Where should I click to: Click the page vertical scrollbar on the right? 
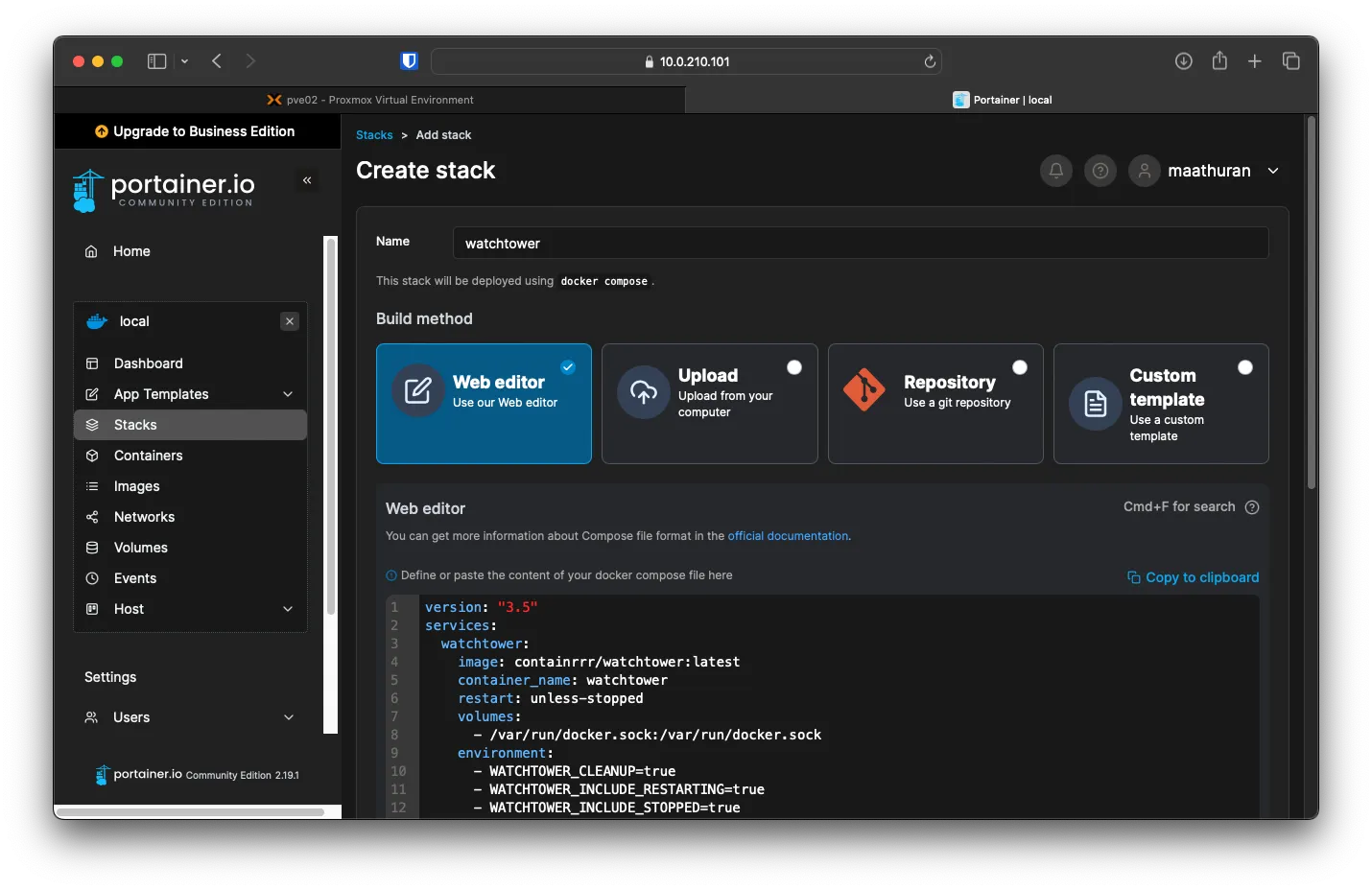[1312, 302]
